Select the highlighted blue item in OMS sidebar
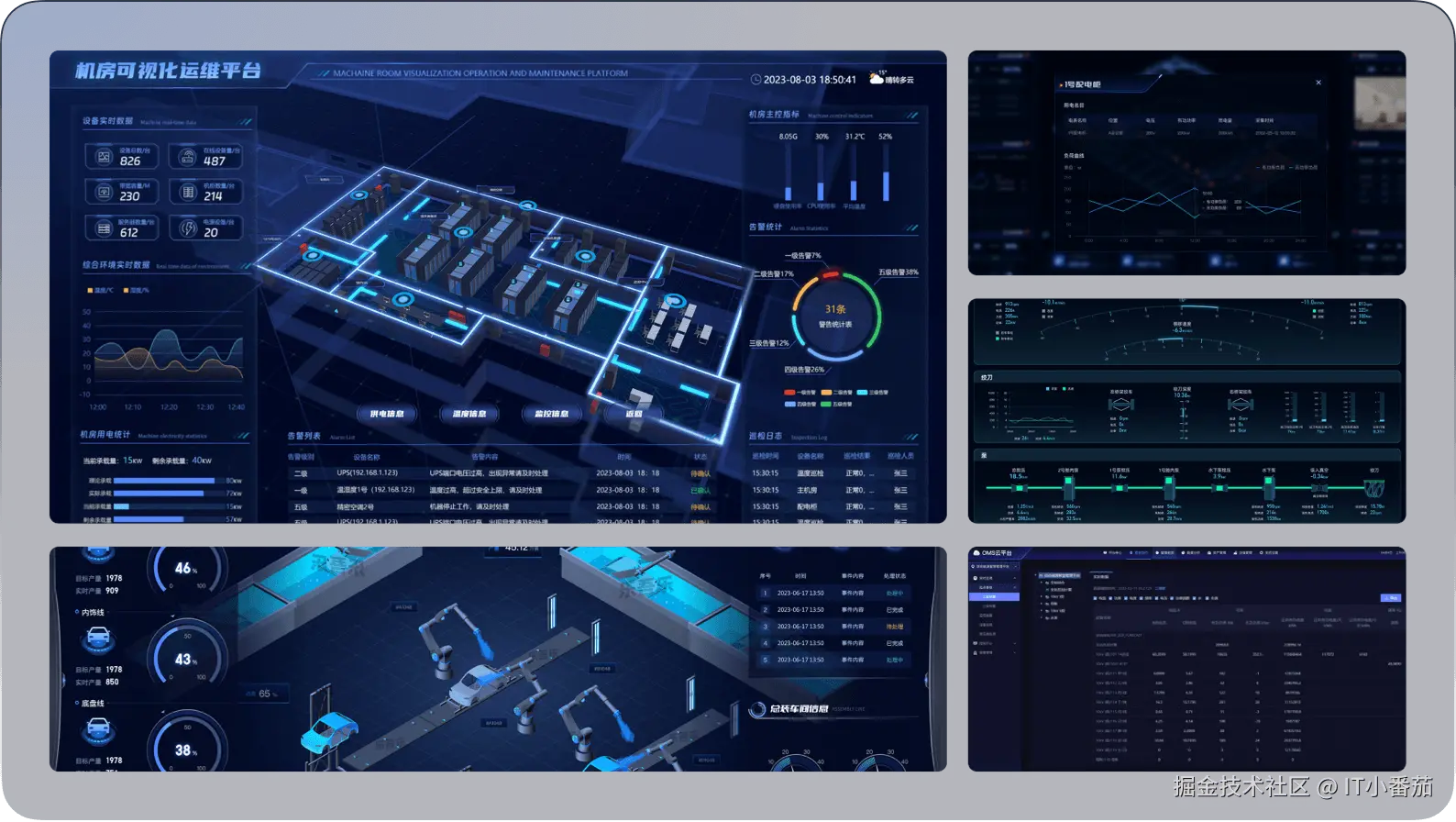This screenshot has height=822, width=1456. (993, 597)
